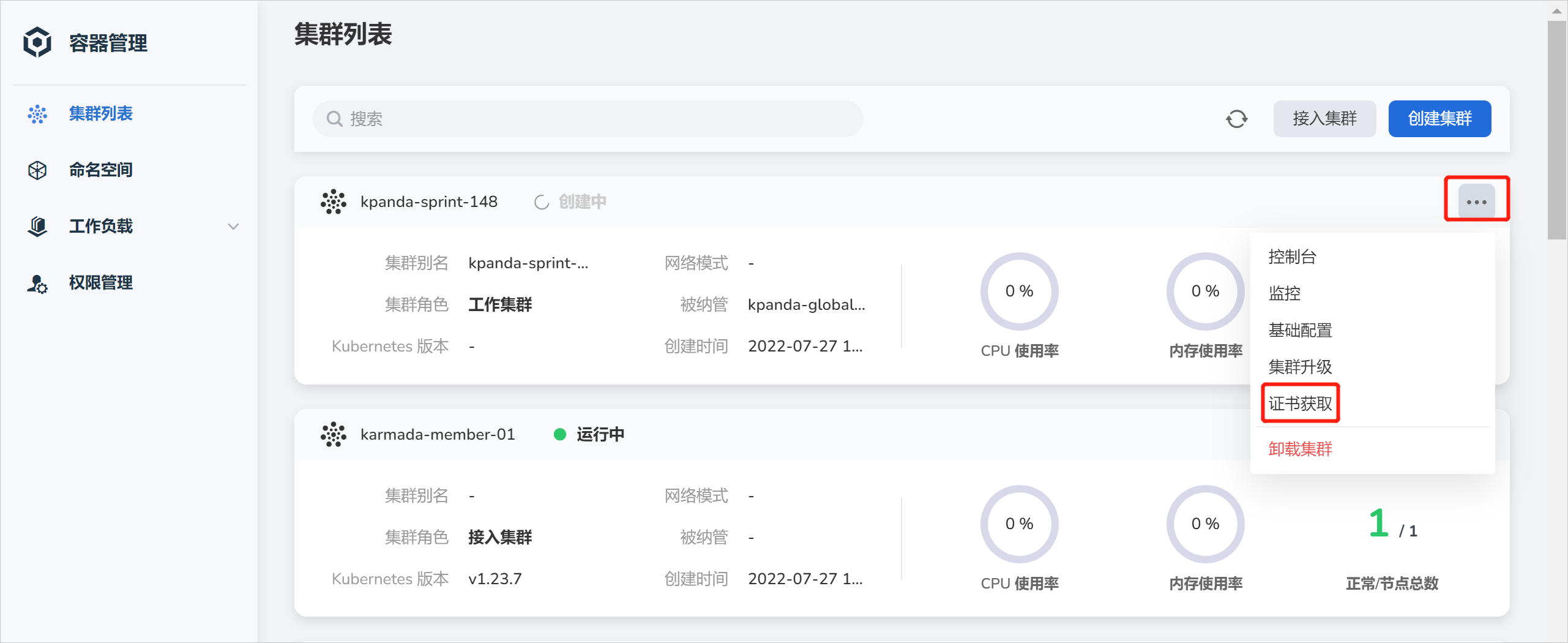Screen dimensions: 1568x643
Task: Open the karmada-member-01 cluster name
Action: pos(438,434)
